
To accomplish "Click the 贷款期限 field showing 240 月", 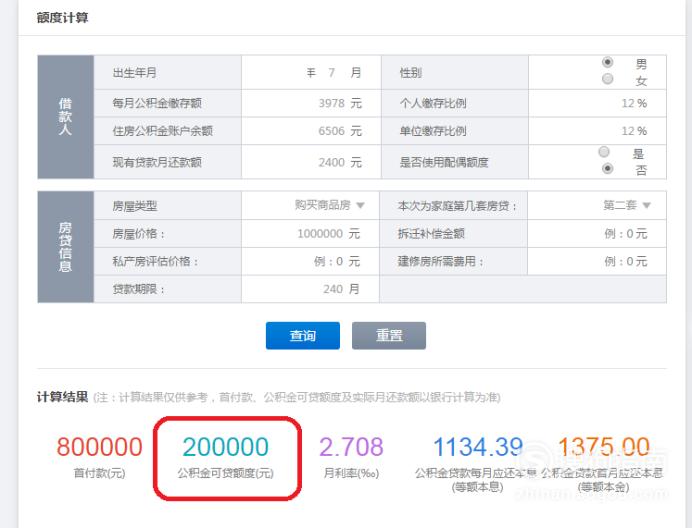I will pyautogui.click(x=310, y=289).
